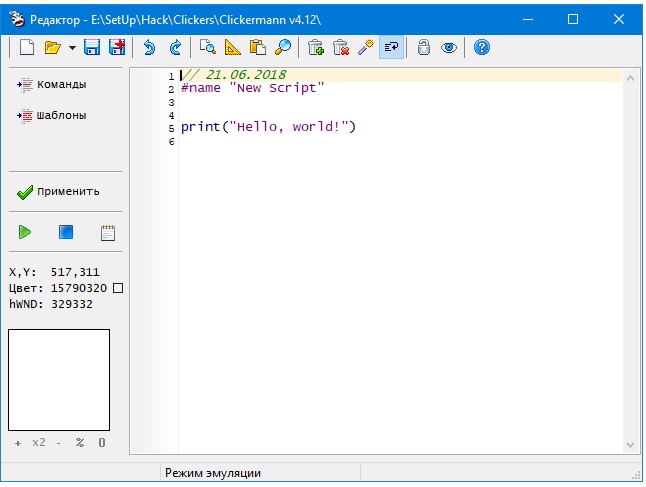Click the print("Hello, world!") line
Image resolution: width=646 pixels, height=487 pixels.
point(268,126)
